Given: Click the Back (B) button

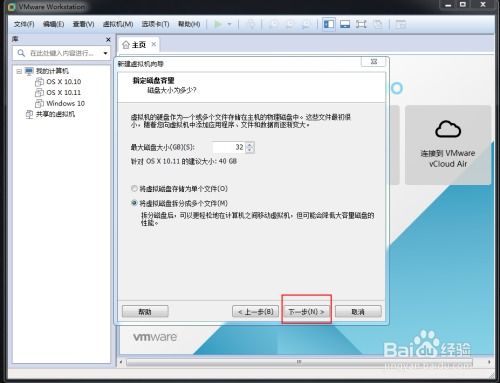Looking at the screenshot, I should click(255, 312).
